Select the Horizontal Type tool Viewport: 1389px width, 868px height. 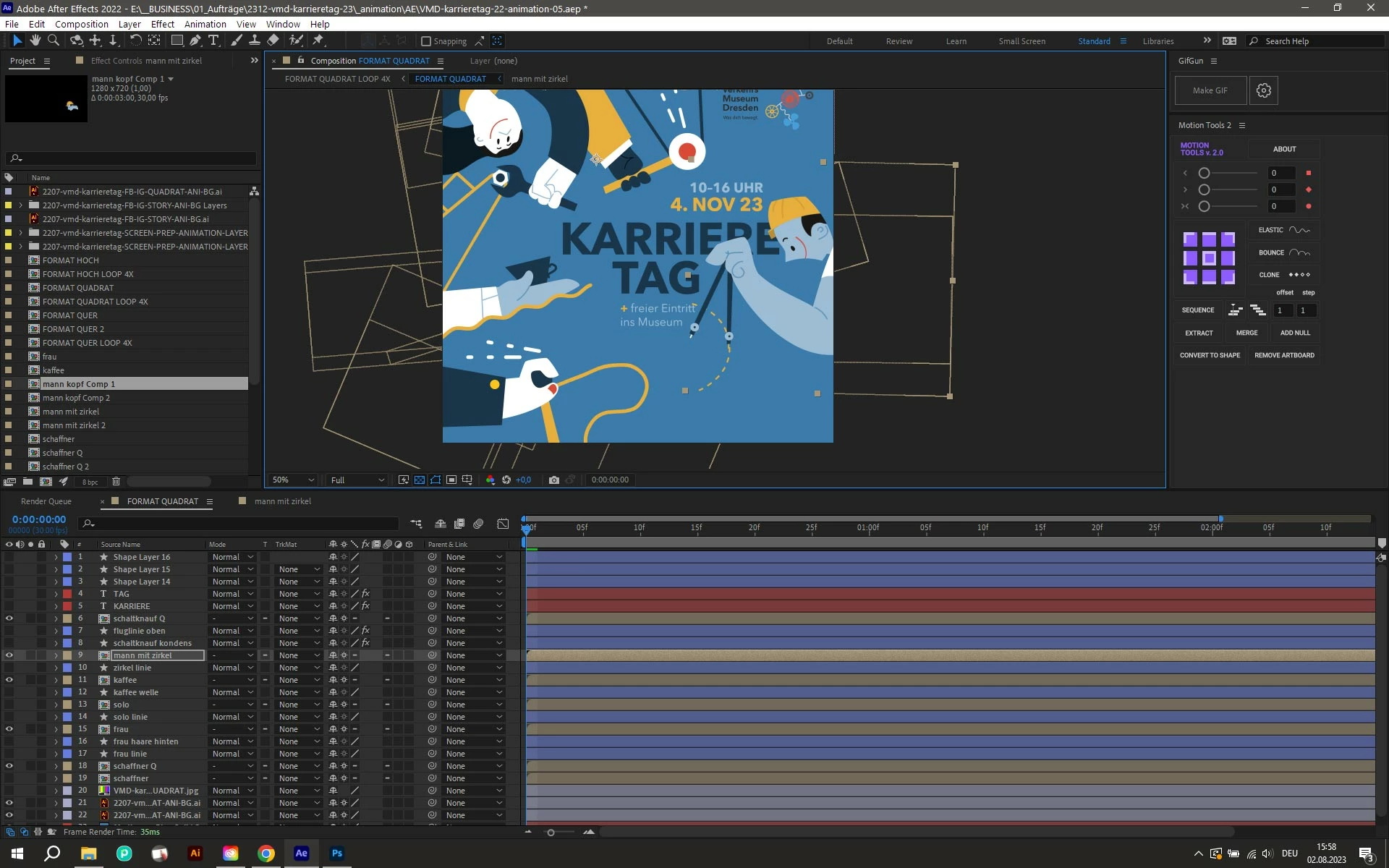coord(213,41)
